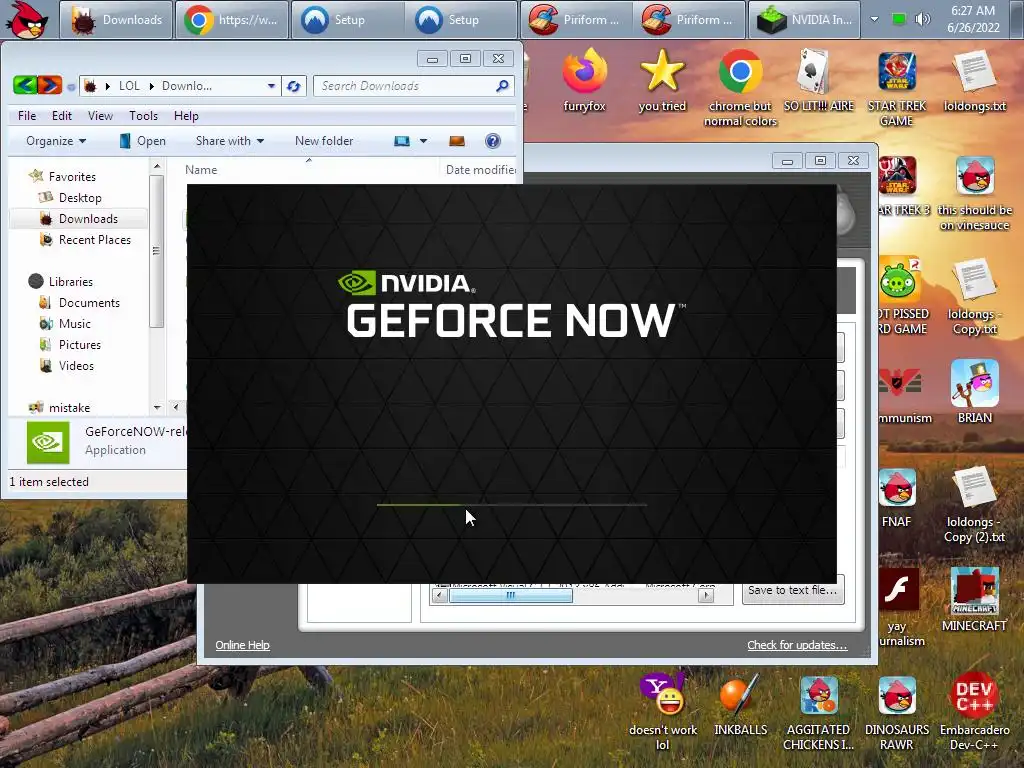1024x768 pixels.
Task: Toggle the preview pane button
Action: click(456, 141)
